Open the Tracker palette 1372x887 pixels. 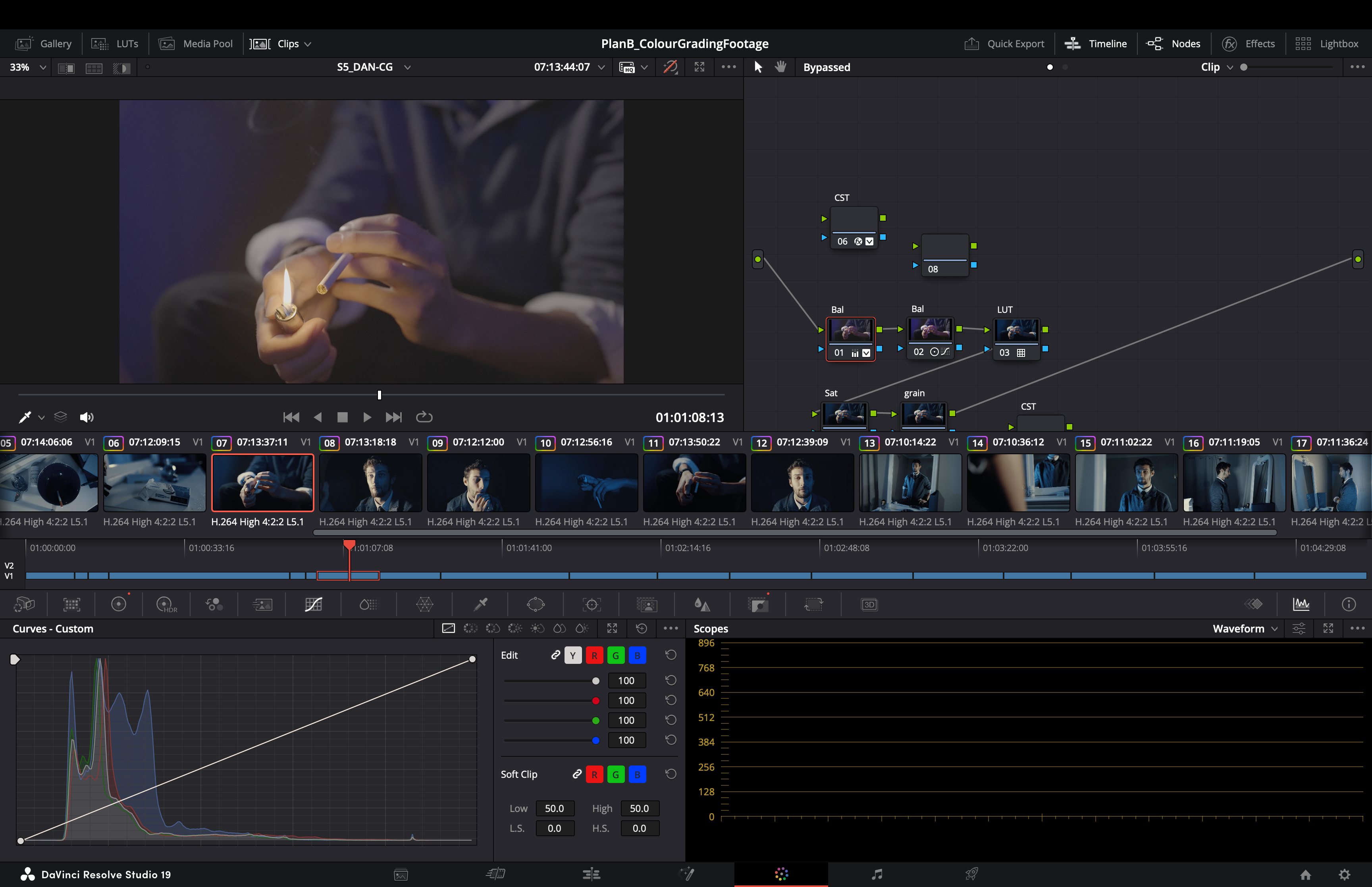(591, 604)
